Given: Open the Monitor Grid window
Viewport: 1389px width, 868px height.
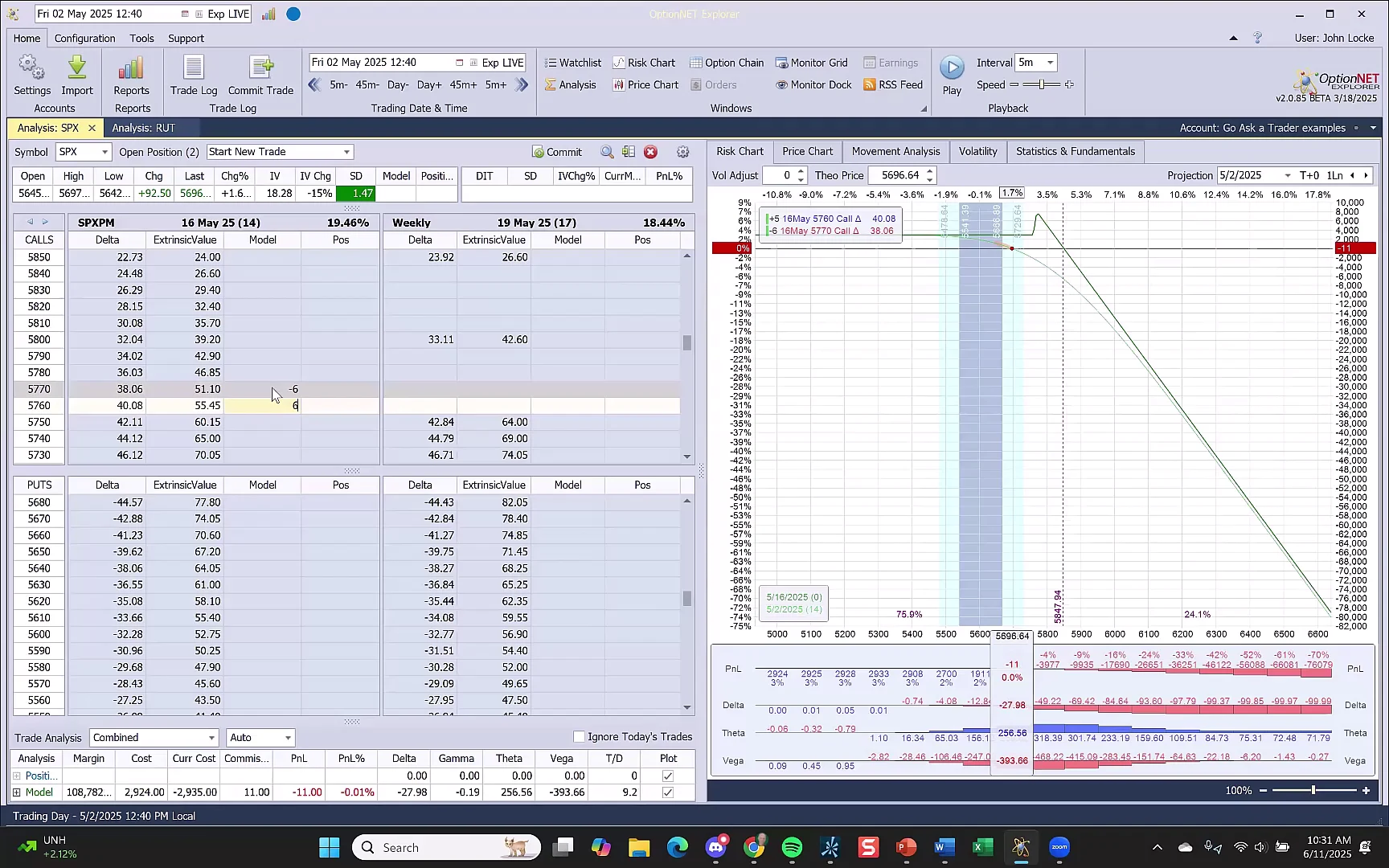Looking at the screenshot, I should 812,63.
